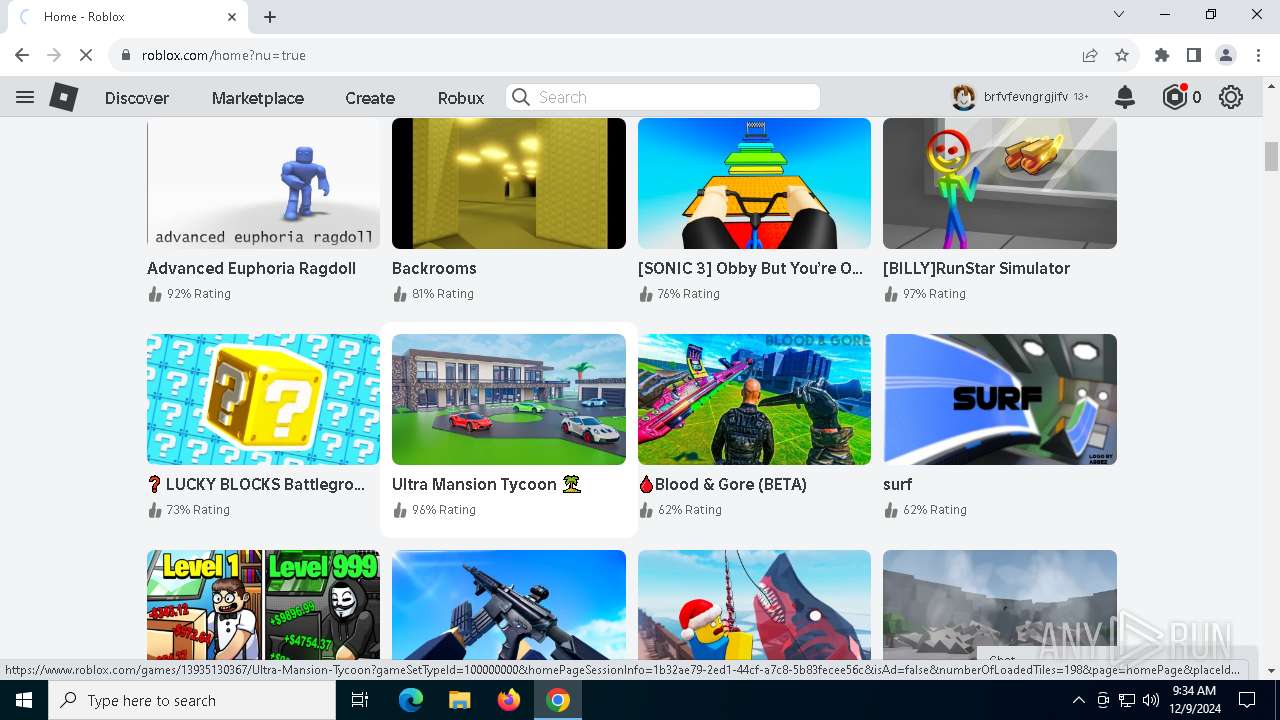Open the Windows notification center
The width and height of the screenshot is (1280, 720).
[1246, 700]
